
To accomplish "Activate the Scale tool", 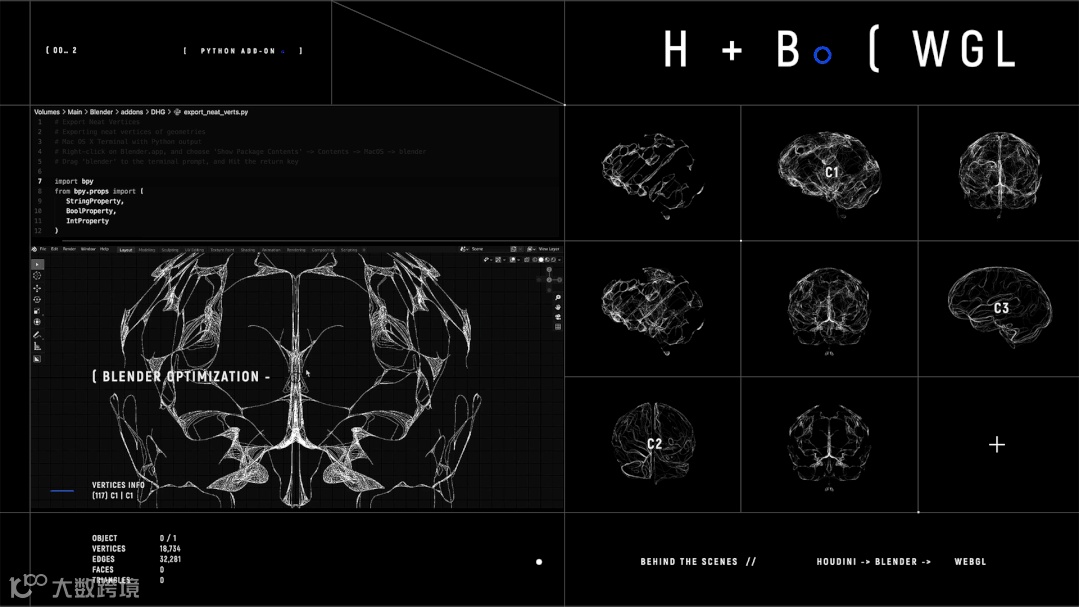I will coord(37,311).
